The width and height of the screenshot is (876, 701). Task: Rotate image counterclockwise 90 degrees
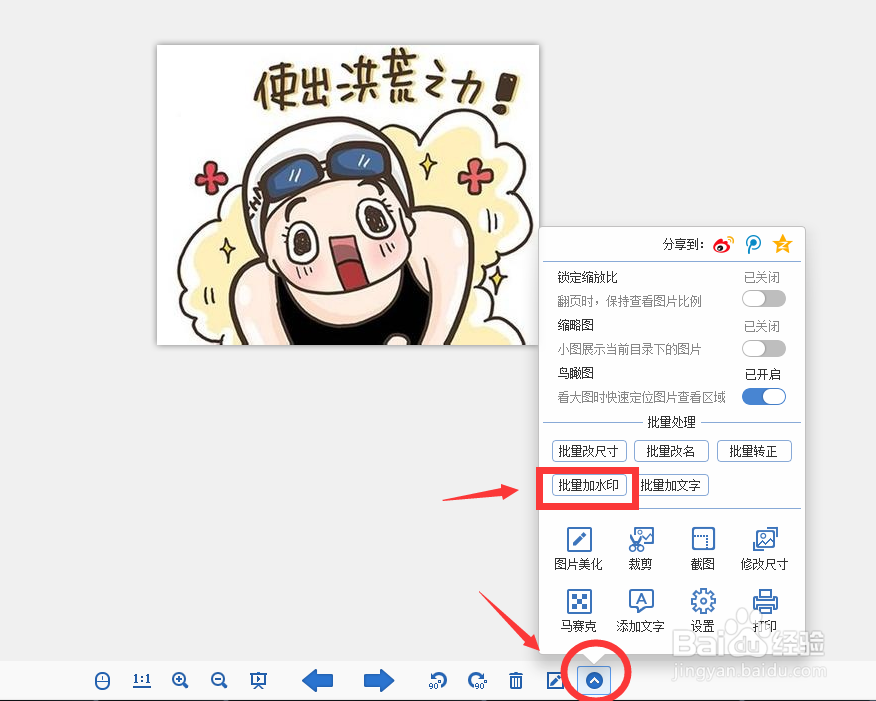coord(437,680)
